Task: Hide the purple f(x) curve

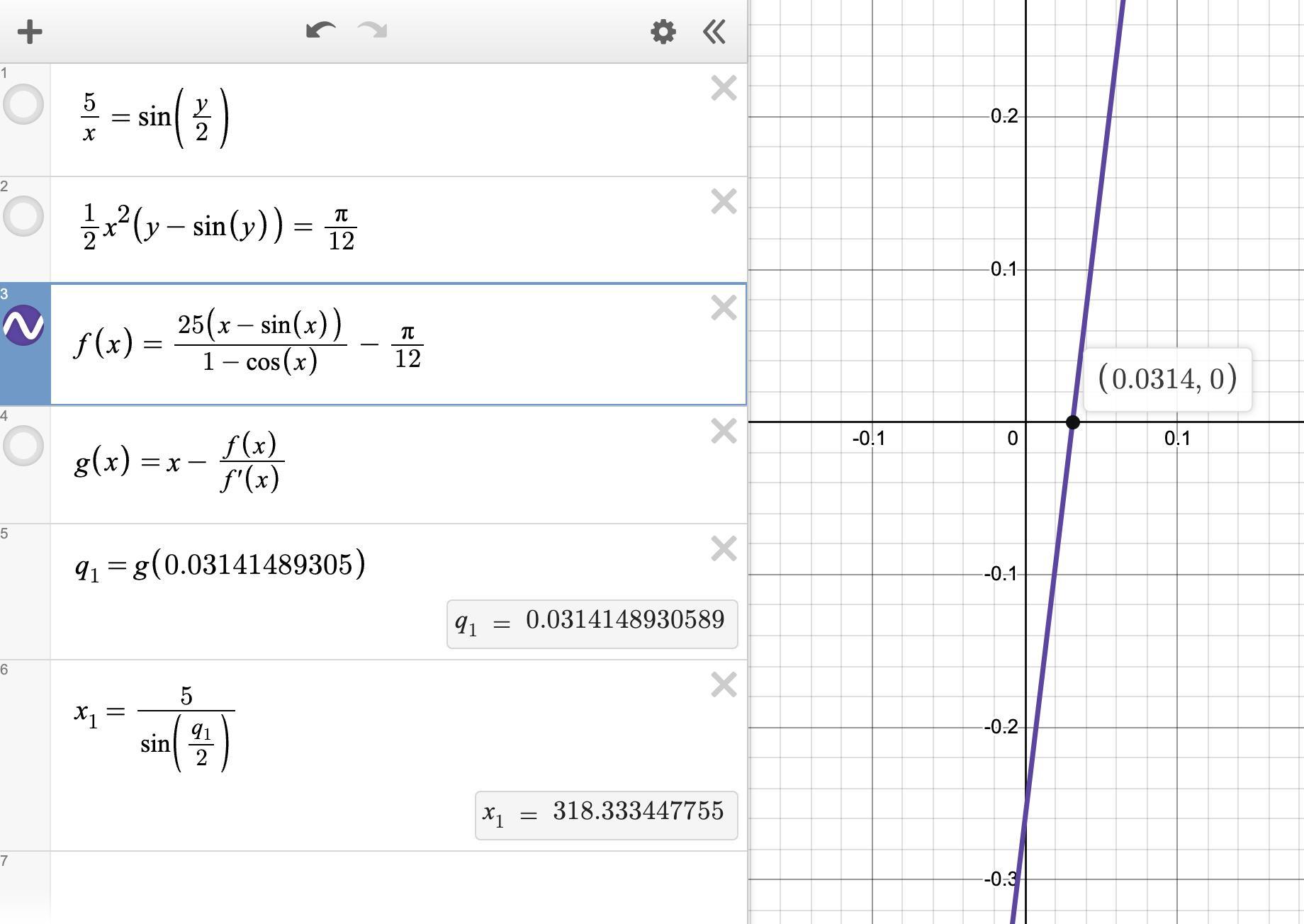Action: 23,325
